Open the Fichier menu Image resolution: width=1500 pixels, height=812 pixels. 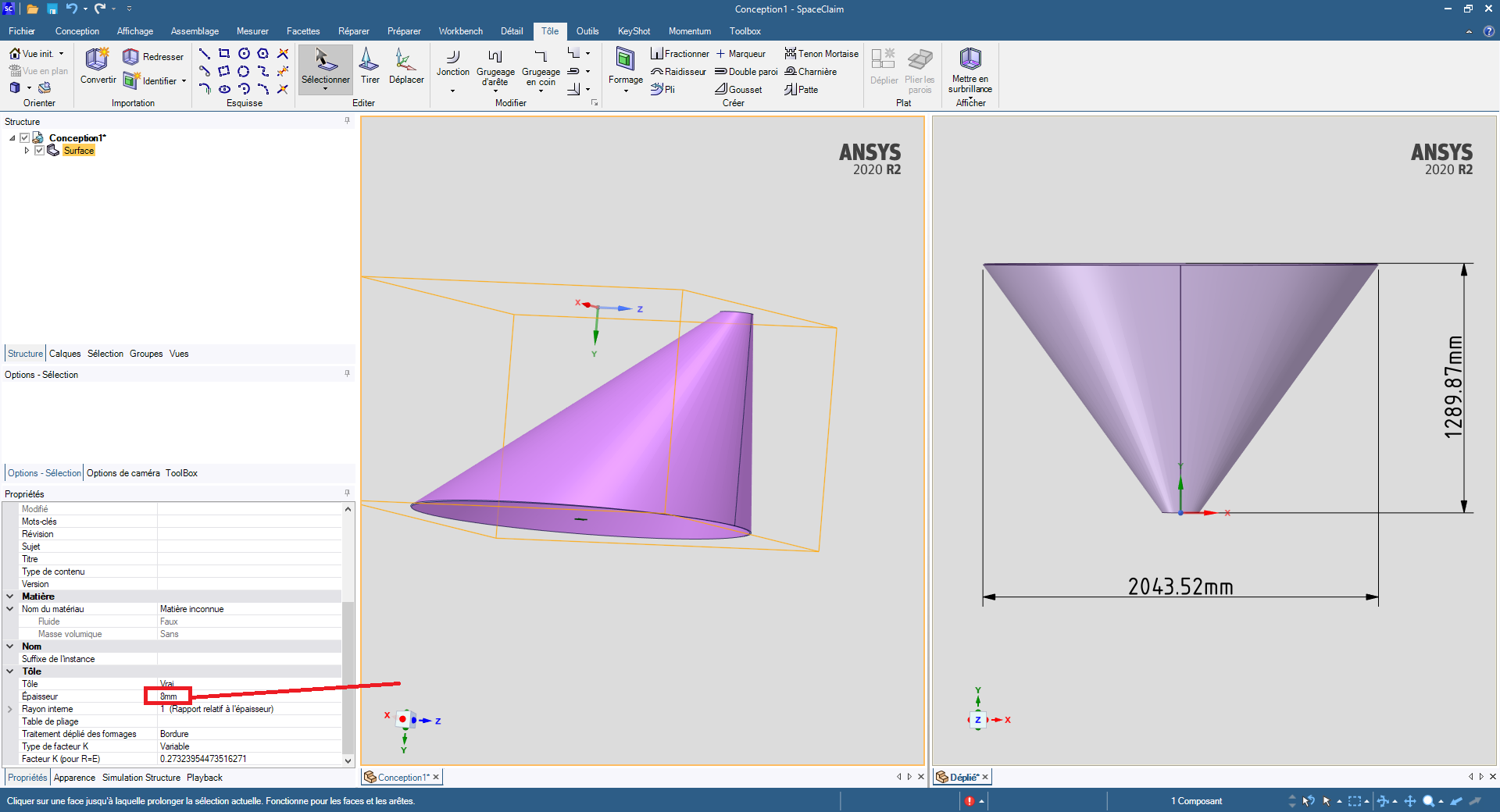pyautogui.click(x=22, y=31)
